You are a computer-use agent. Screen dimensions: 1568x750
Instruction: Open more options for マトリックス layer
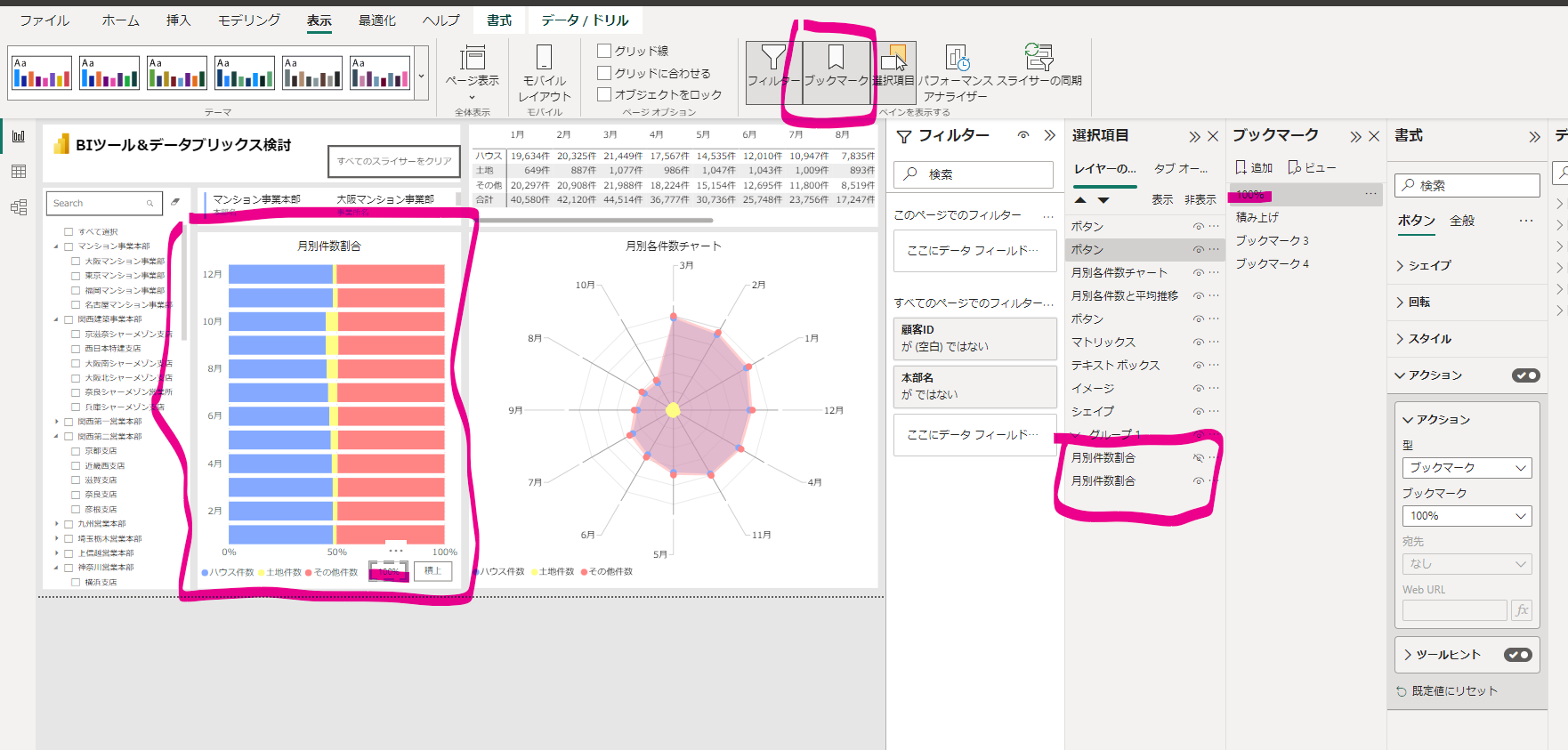(x=1214, y=342)
